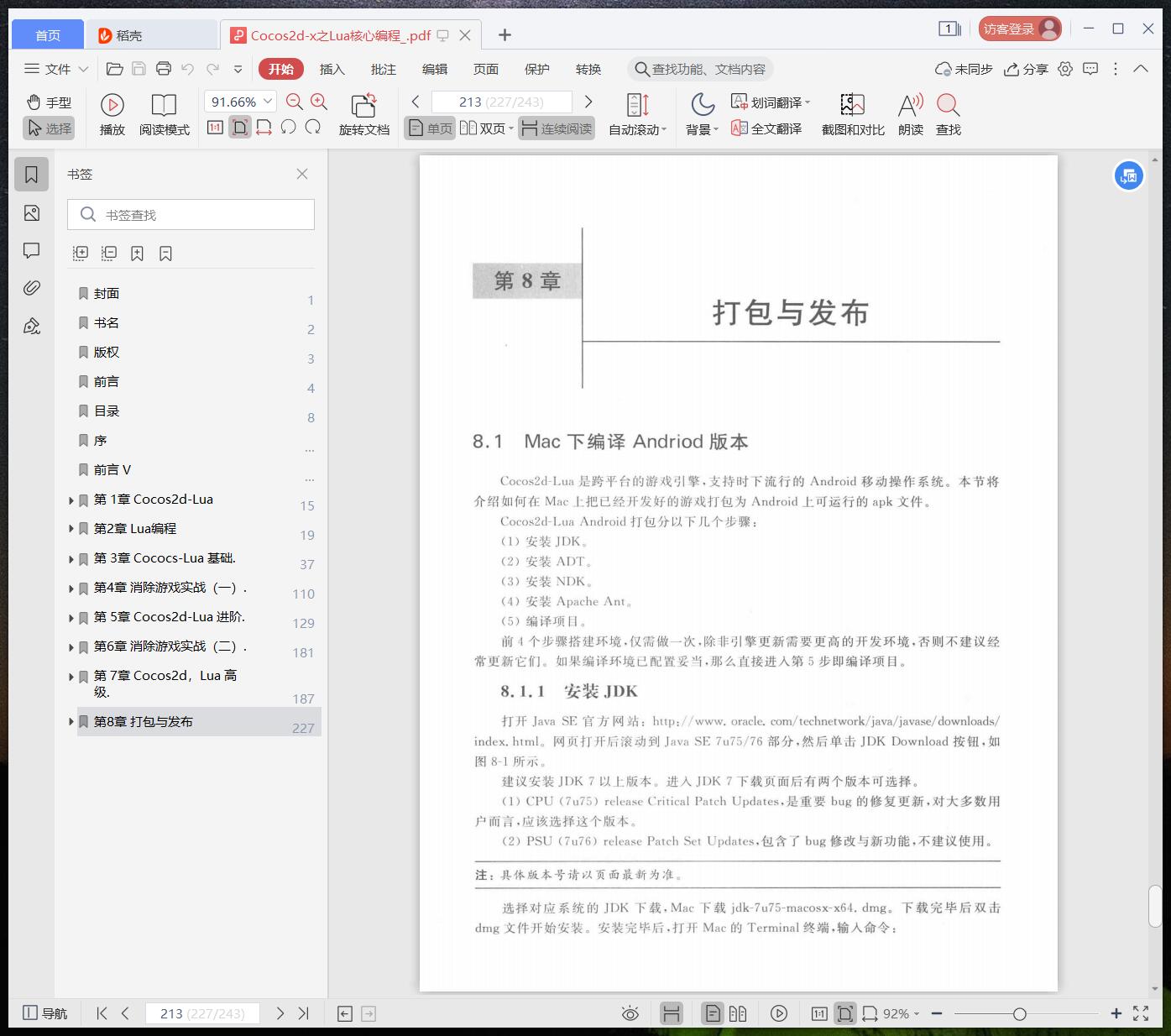1171x1036 pixels.
Task: Expand 第2章 Lua编程 bookmark
Action: tap(71, 530)
